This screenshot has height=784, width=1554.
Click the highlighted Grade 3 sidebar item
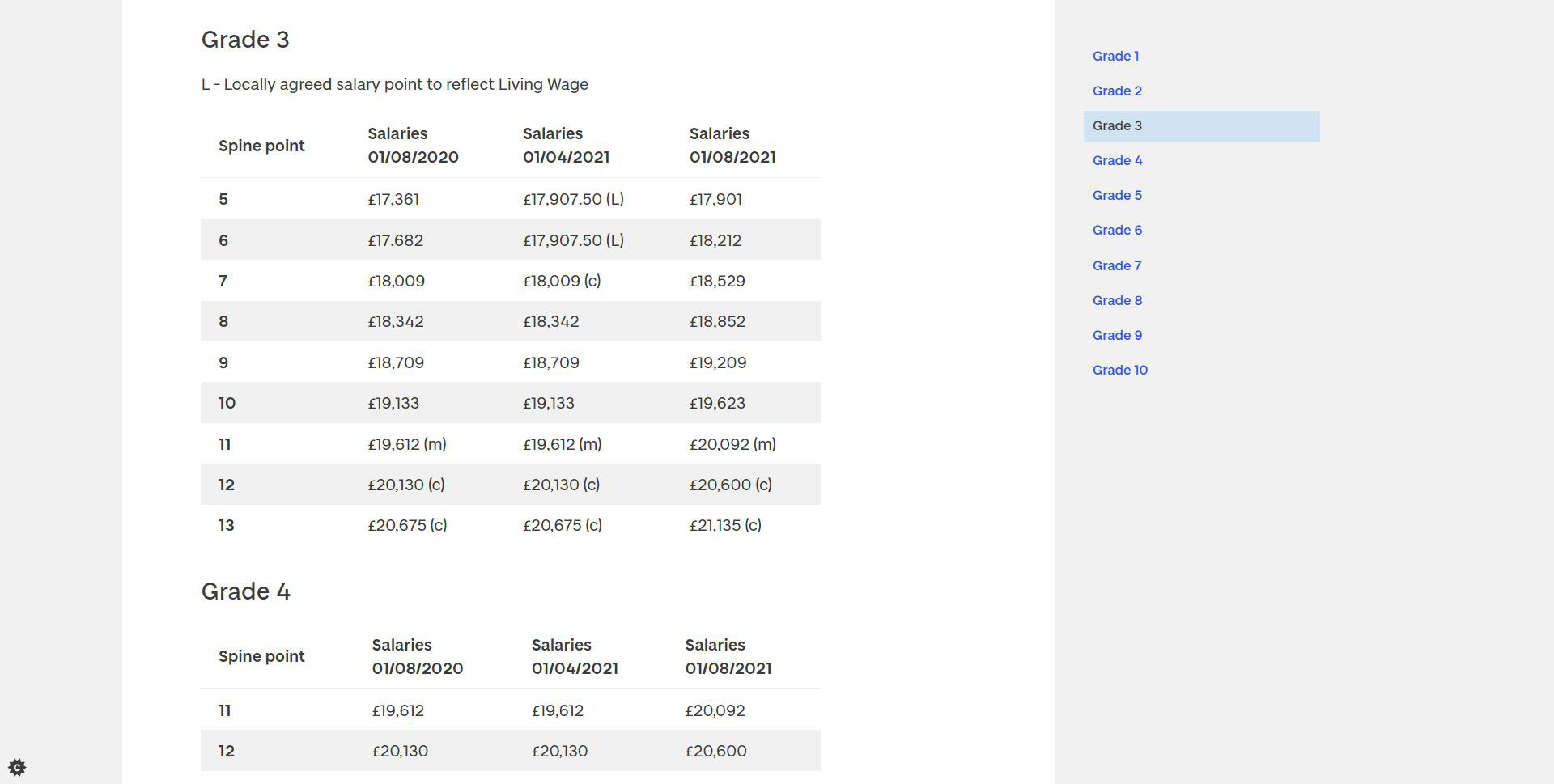click(x=1117, y=126)
